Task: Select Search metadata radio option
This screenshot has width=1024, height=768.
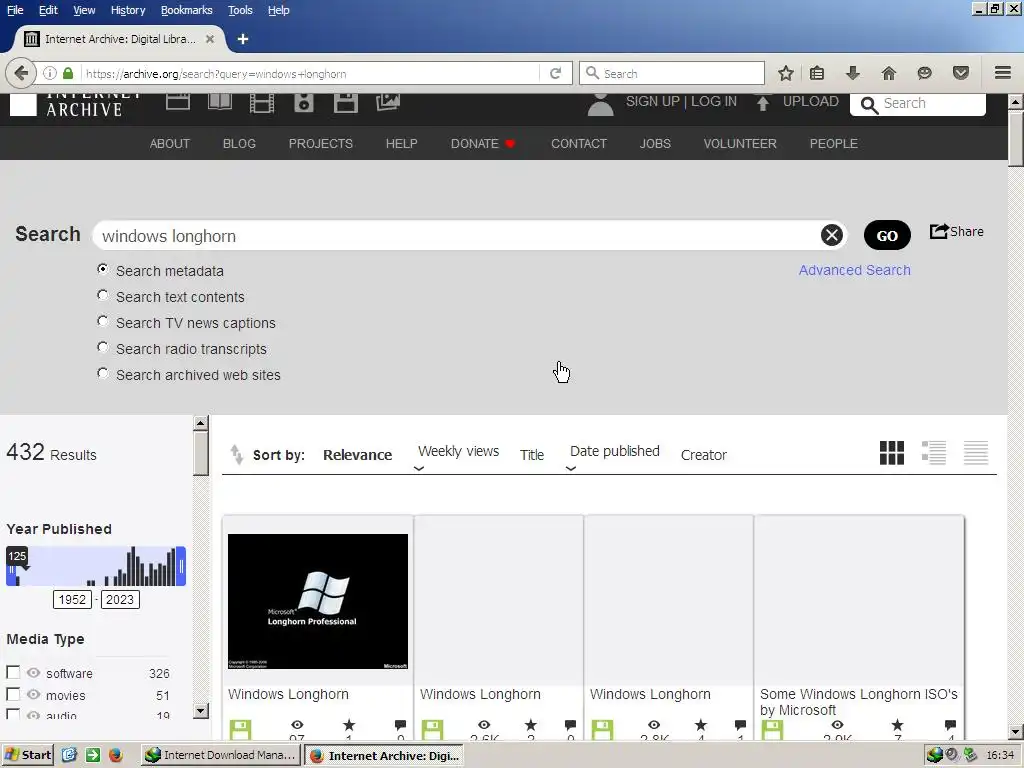Action: (x=103, y=269)
